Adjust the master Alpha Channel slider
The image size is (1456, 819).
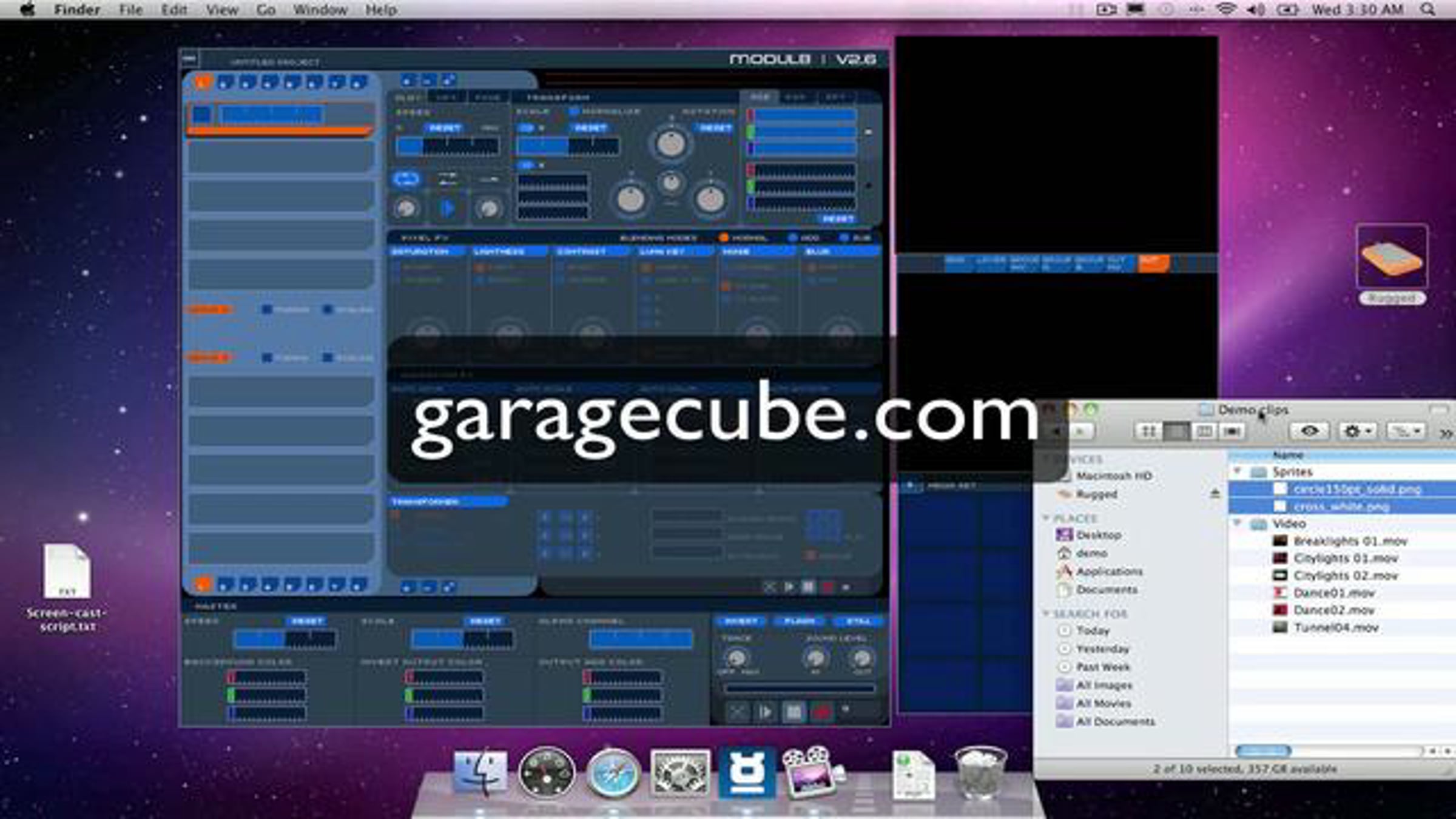coord(641,639)
